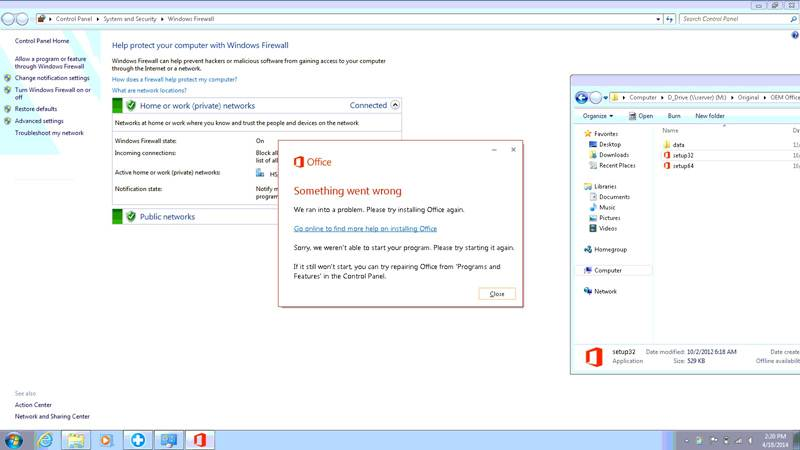Image resolution: width=800 pixels, height=450 pixels.
Task: Click 'Original' breadcrumb in Explorer address bar
Action: coord(748,97)
